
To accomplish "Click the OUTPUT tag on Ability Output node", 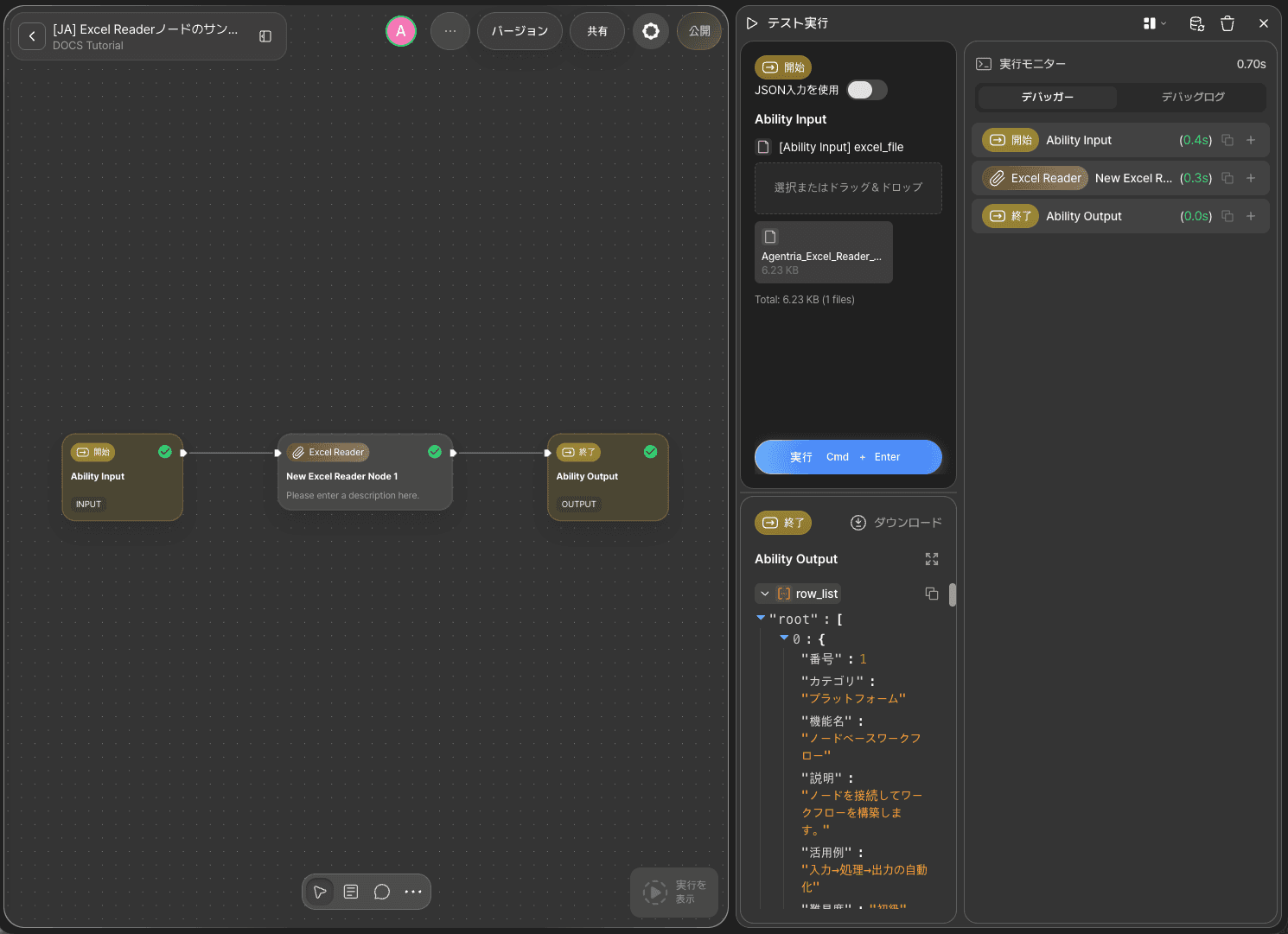I will tap(579, 504).
